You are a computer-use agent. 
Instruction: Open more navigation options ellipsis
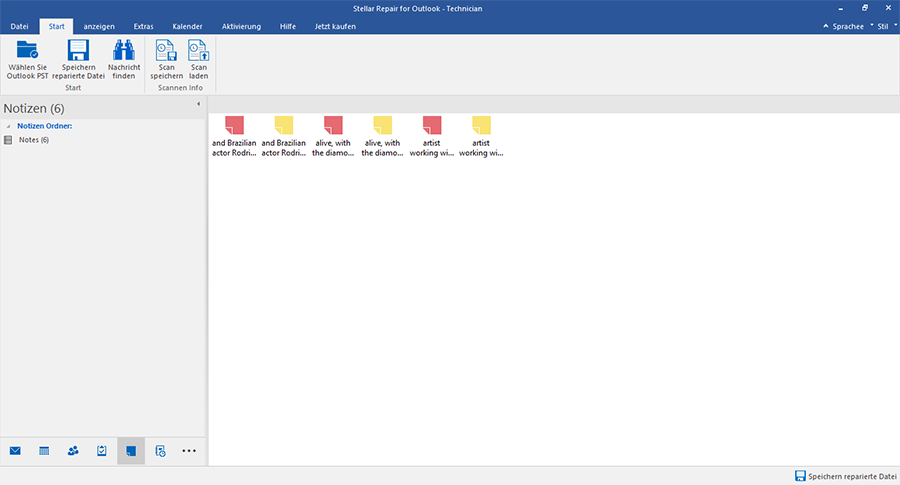tap(189, 451)
